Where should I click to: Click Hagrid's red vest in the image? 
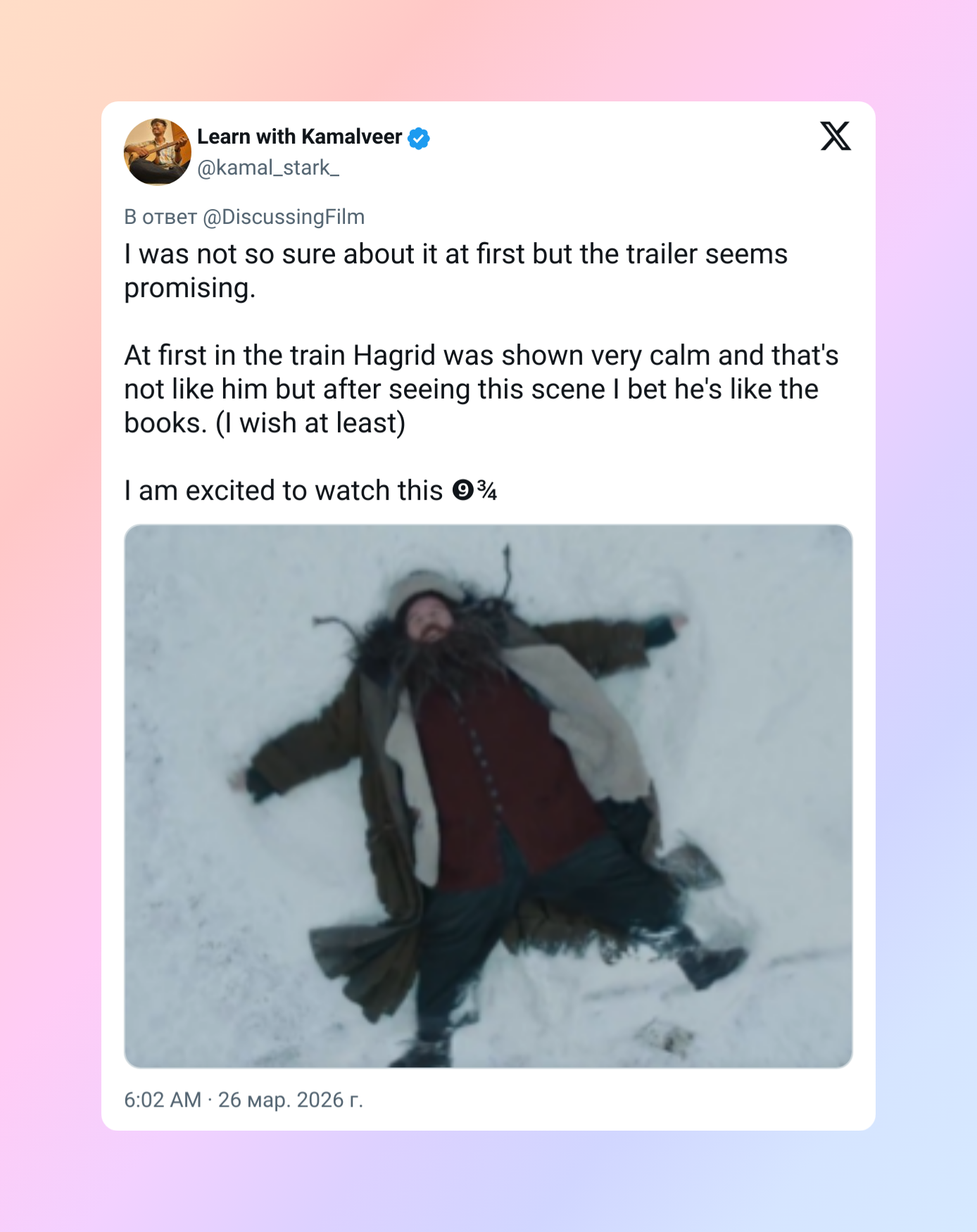coord(507,774)
